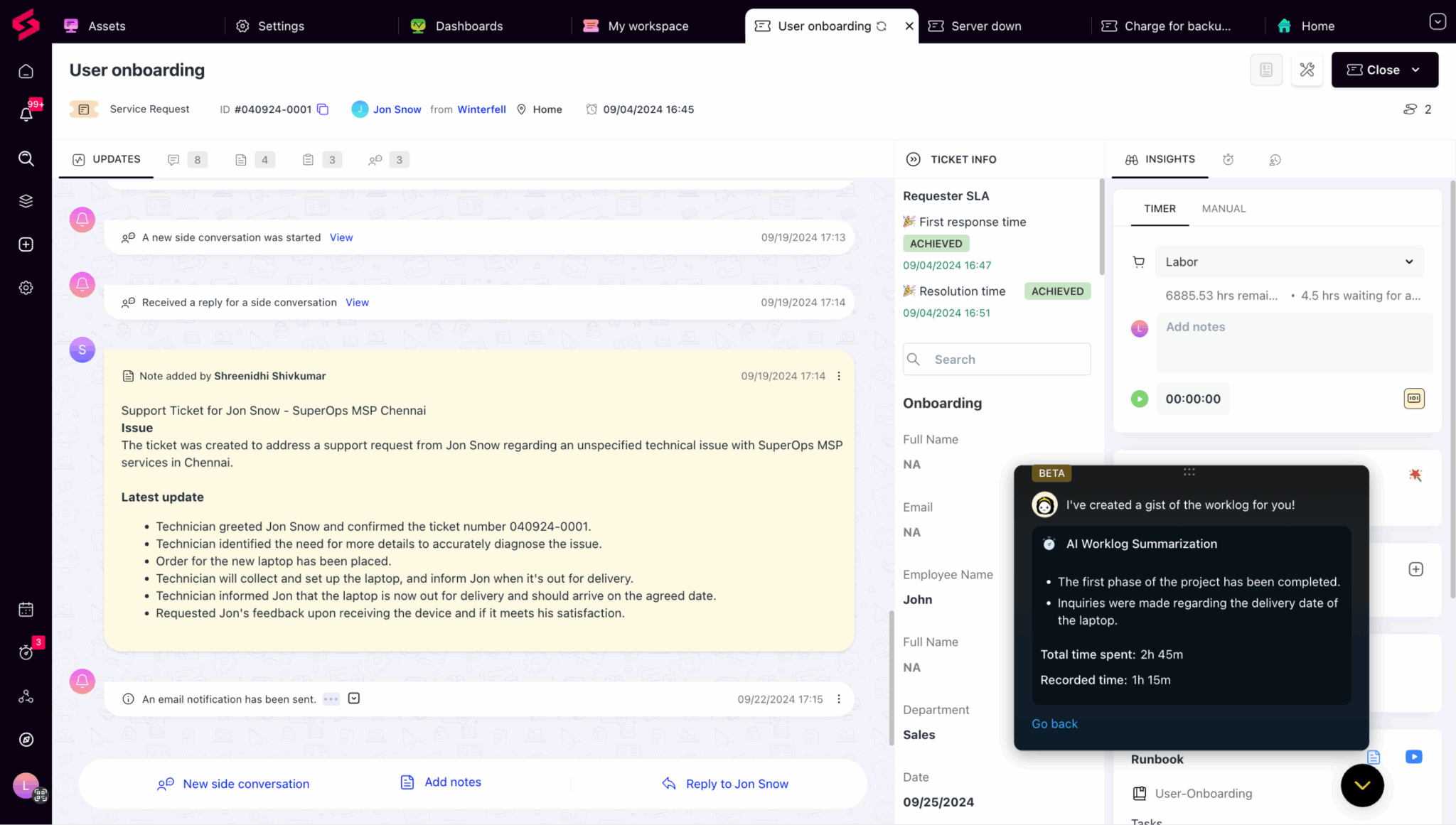1456x825 pixels.
Task: Expand the Close button dropdown arrow
Action: coord(1415,70)
